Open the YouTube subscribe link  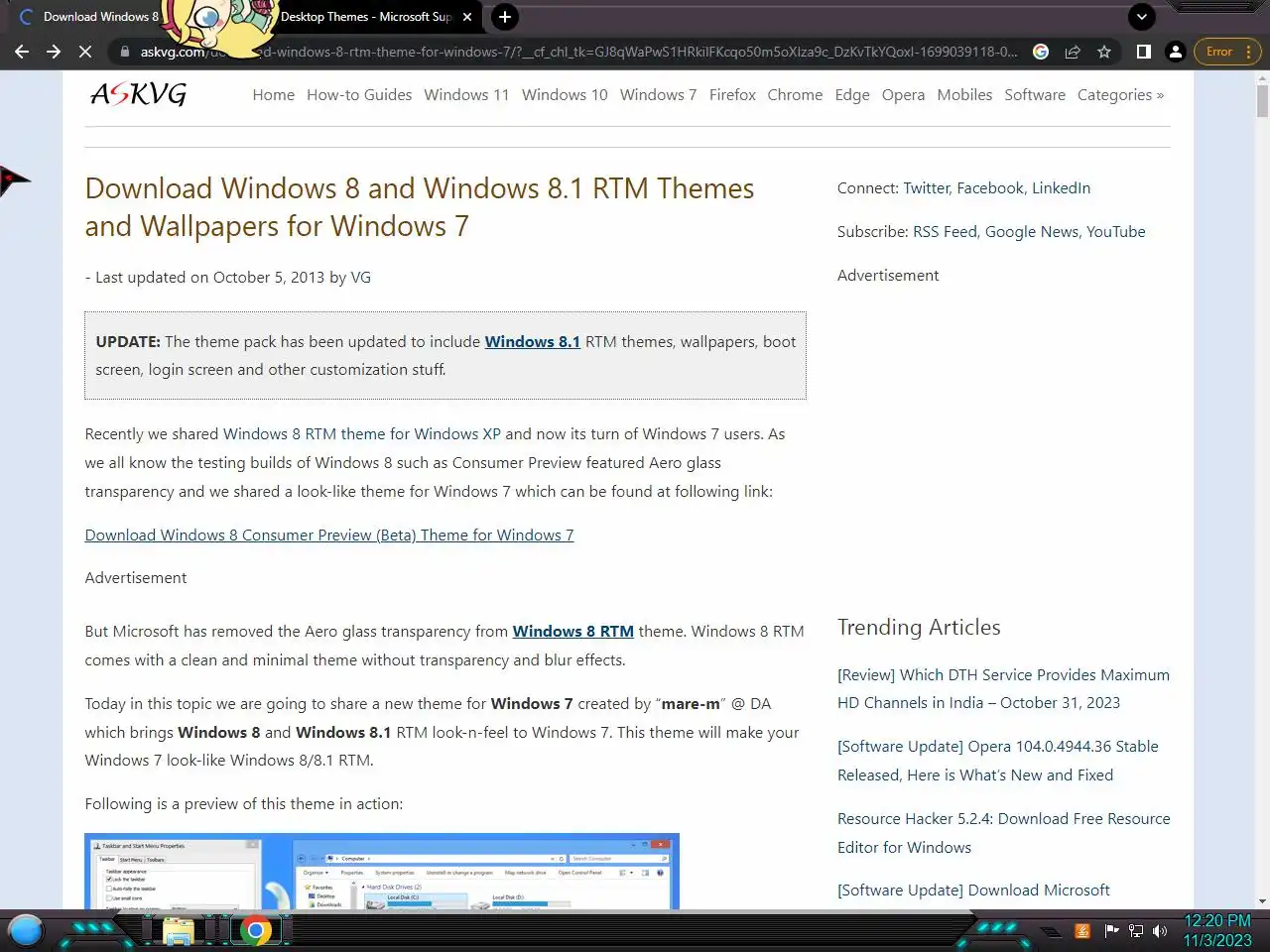point(1115,232)
